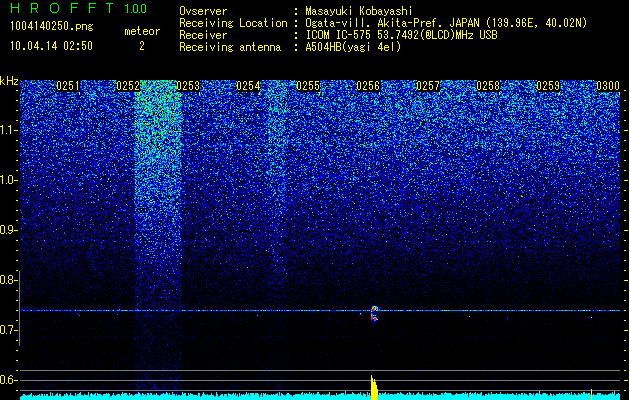The height and width of the screenshot is (400, 629).
Task: Click the 1.1 kHz axis label
Action: pyautogui.click(x=9, y=130)
